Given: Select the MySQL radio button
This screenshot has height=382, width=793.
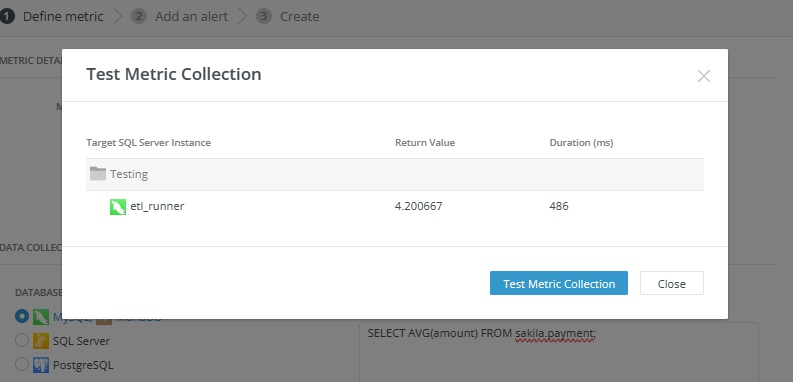Looking at the screenshot, I should pyautogui.click(x=22, y=316).
